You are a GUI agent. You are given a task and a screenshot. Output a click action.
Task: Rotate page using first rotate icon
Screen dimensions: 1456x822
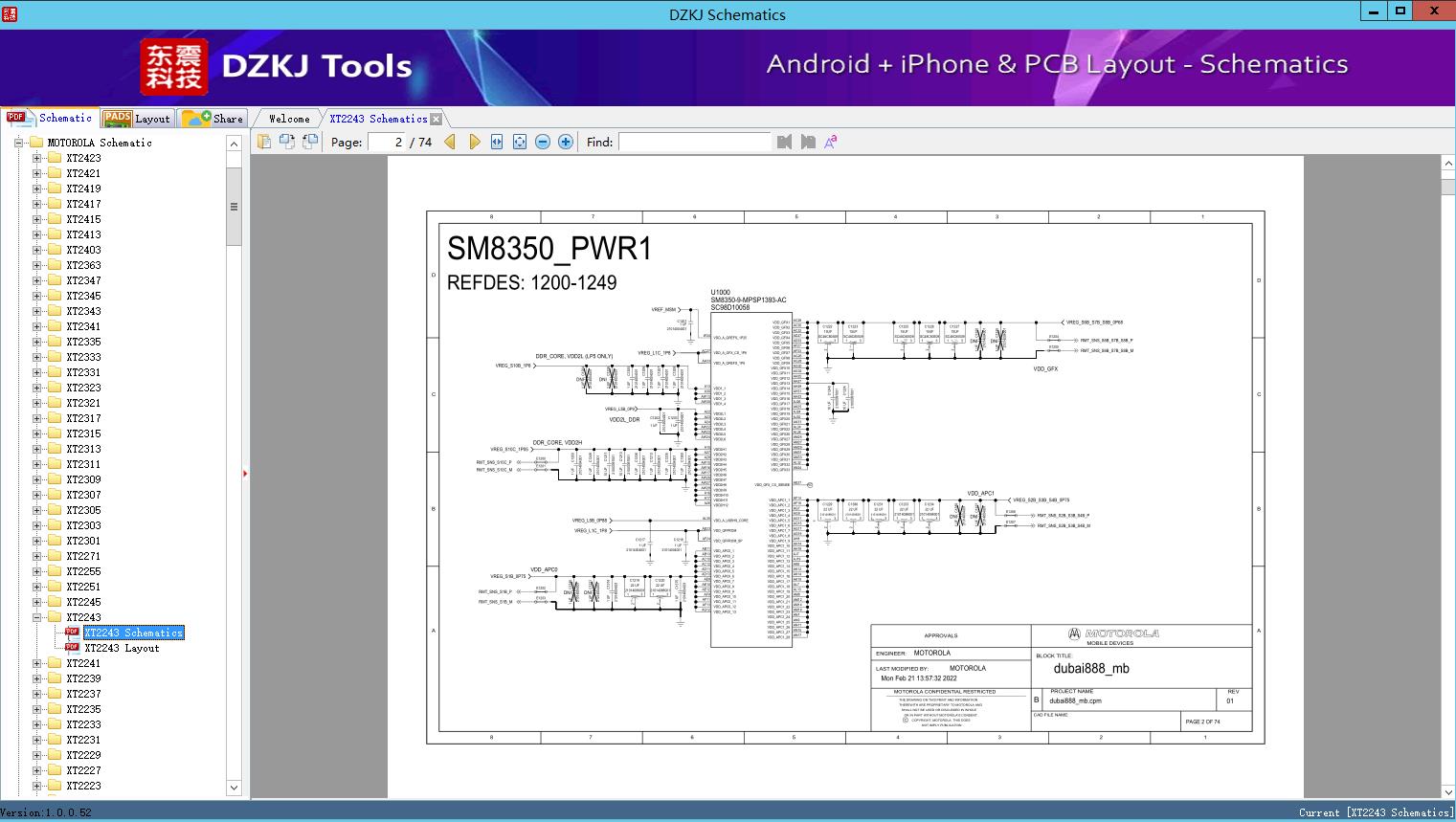click(x=287, y=142)
